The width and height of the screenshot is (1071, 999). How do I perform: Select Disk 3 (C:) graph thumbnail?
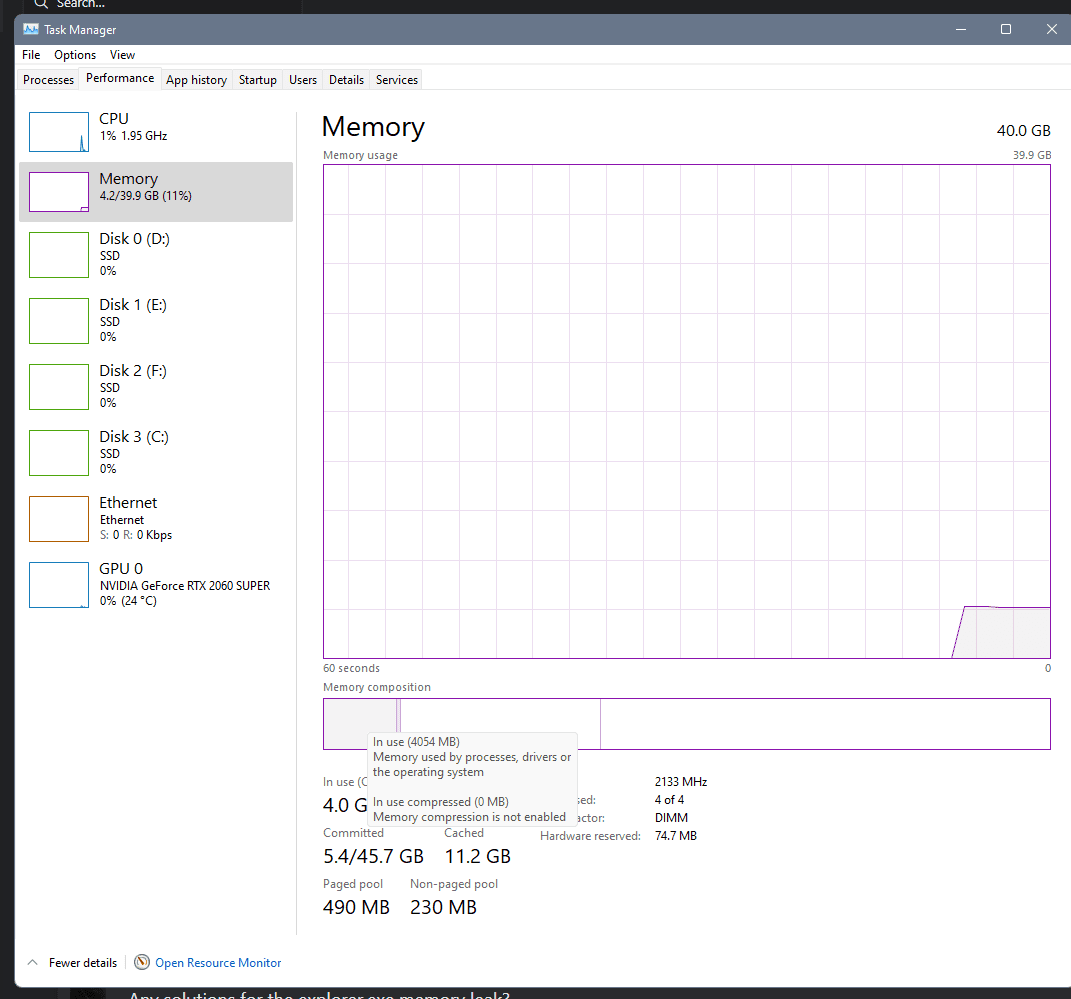coord(59,453)
